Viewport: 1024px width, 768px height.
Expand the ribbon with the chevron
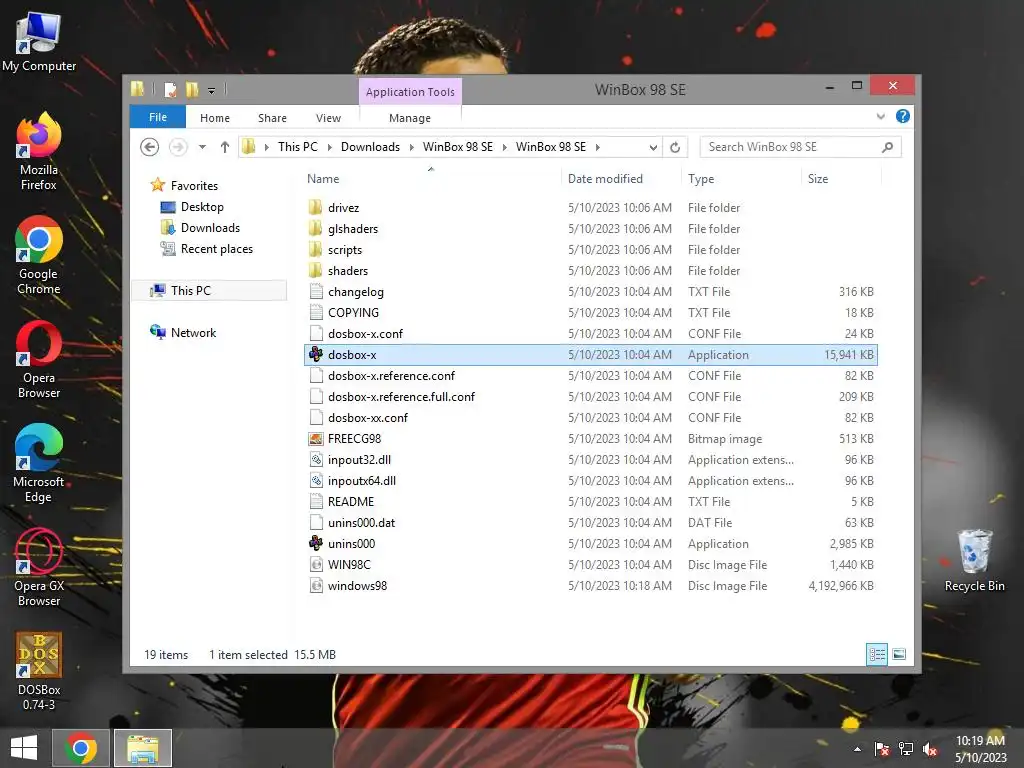(x=880, y=116)
